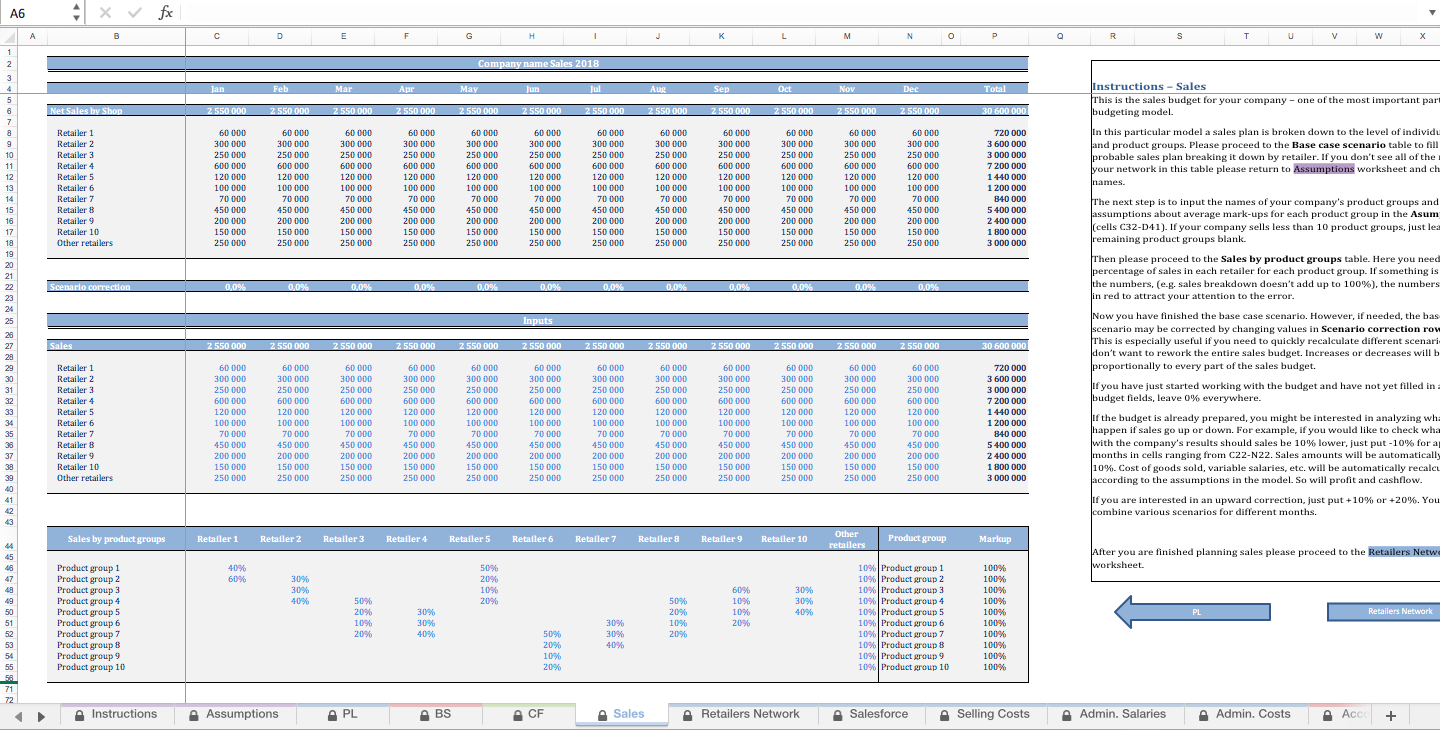The image size is (1440, 730).
Task: Click Jan scenario correction 0,0% cell
Action: (x=217, y=287)
